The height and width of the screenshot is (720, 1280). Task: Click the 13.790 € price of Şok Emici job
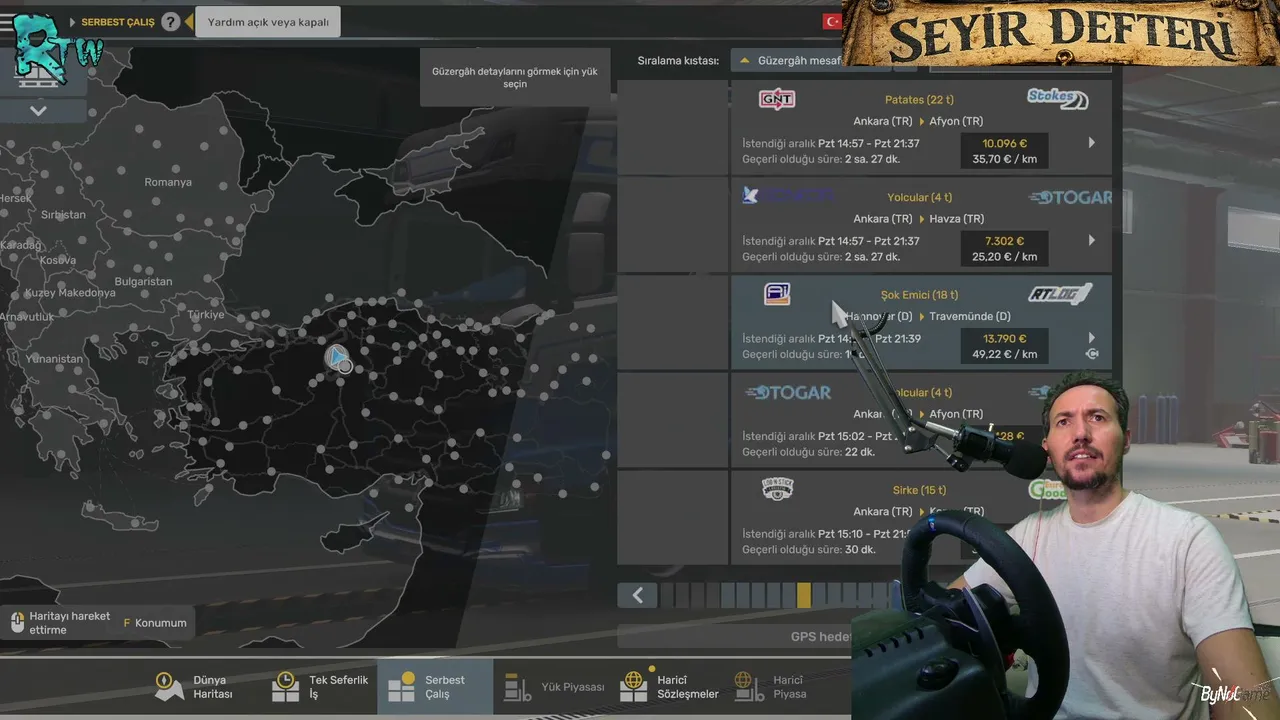pos(1004,338)
